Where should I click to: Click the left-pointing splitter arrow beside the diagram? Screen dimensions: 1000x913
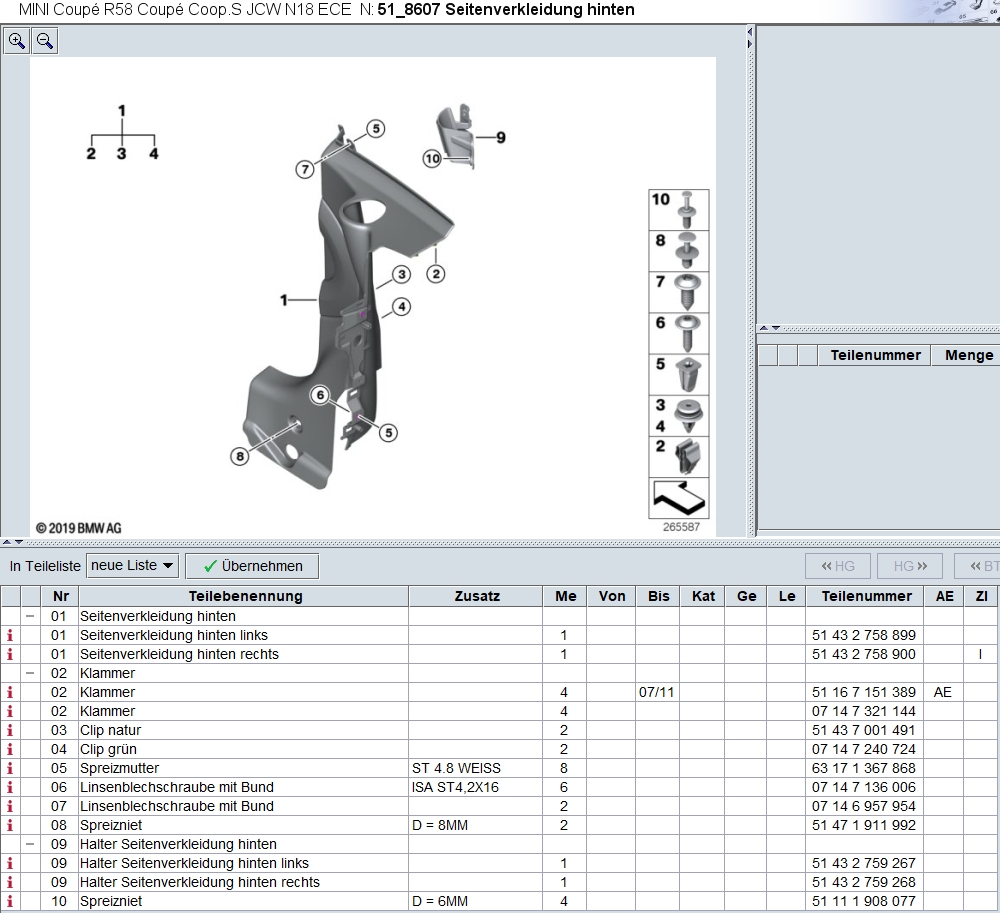coord(750,33)
